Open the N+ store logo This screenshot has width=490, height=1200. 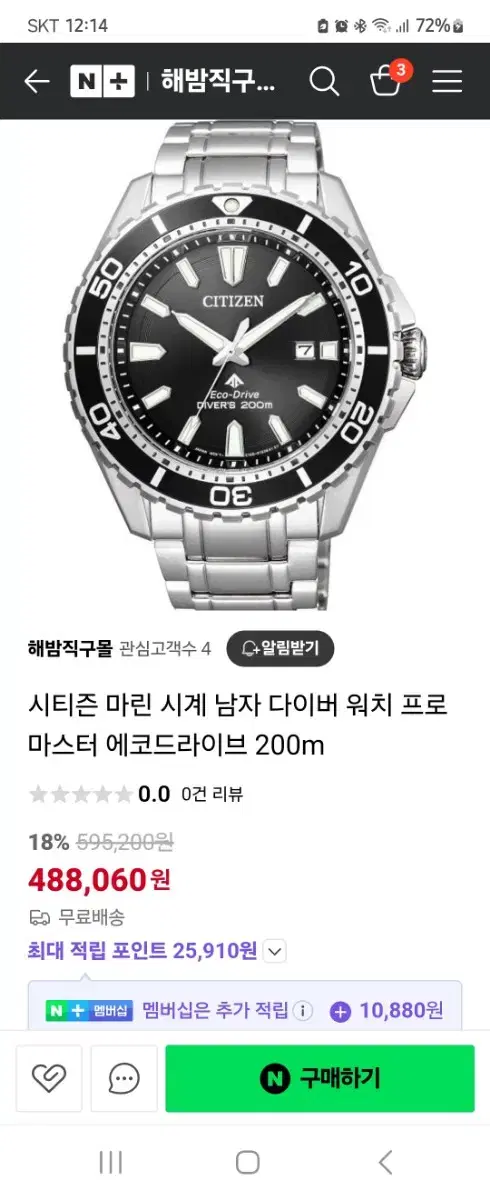click(x=102, y=81)
